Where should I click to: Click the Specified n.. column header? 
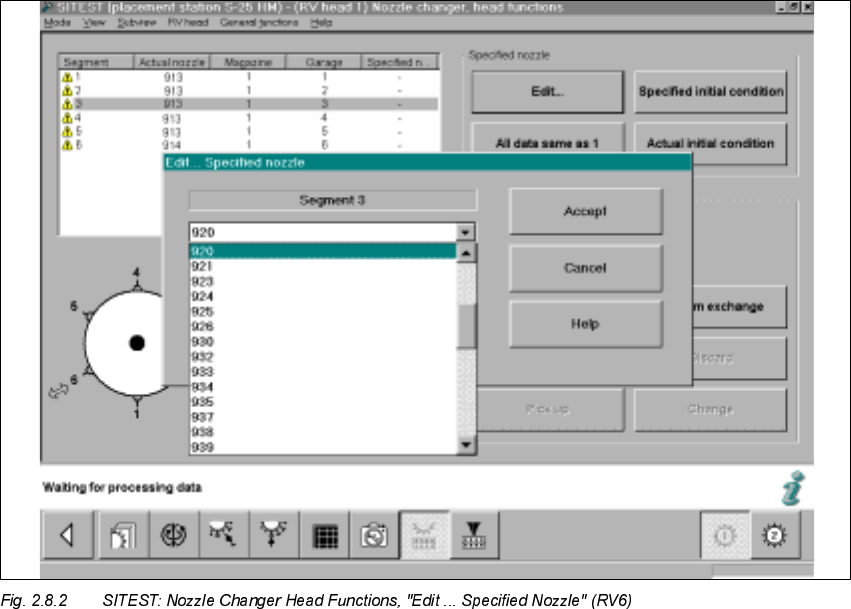pos(400,62)
